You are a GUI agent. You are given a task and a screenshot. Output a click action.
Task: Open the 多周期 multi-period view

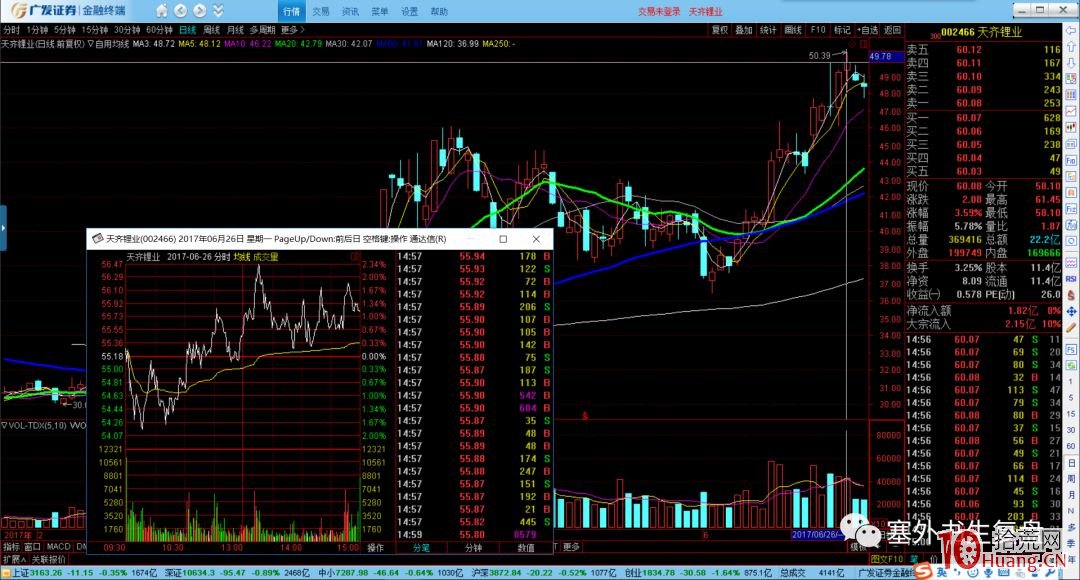tap(262, 30)
